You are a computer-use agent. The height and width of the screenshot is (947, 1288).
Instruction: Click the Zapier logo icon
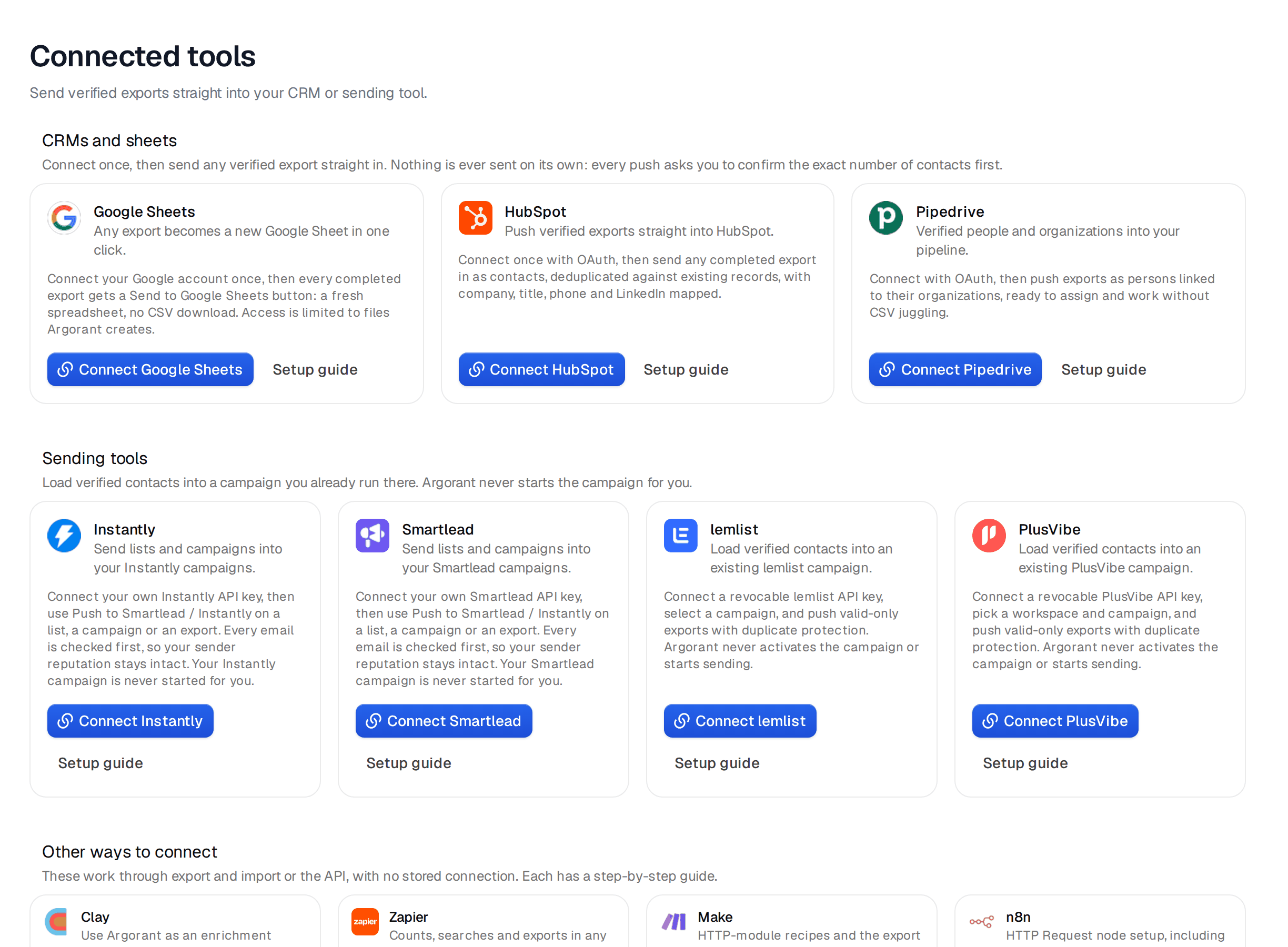[365, 922]
